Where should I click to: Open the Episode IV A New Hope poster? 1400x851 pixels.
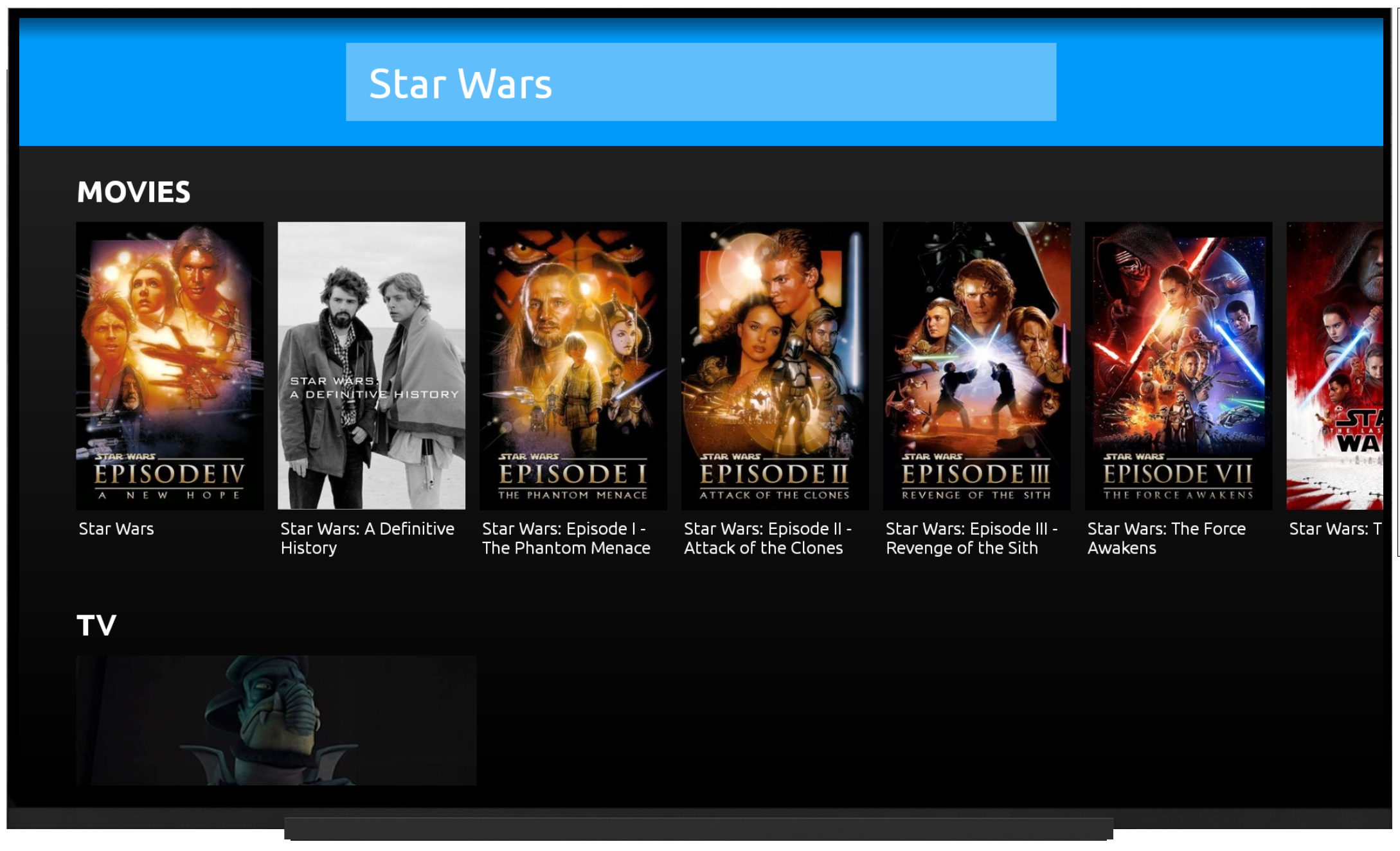(x=170, y=366)
